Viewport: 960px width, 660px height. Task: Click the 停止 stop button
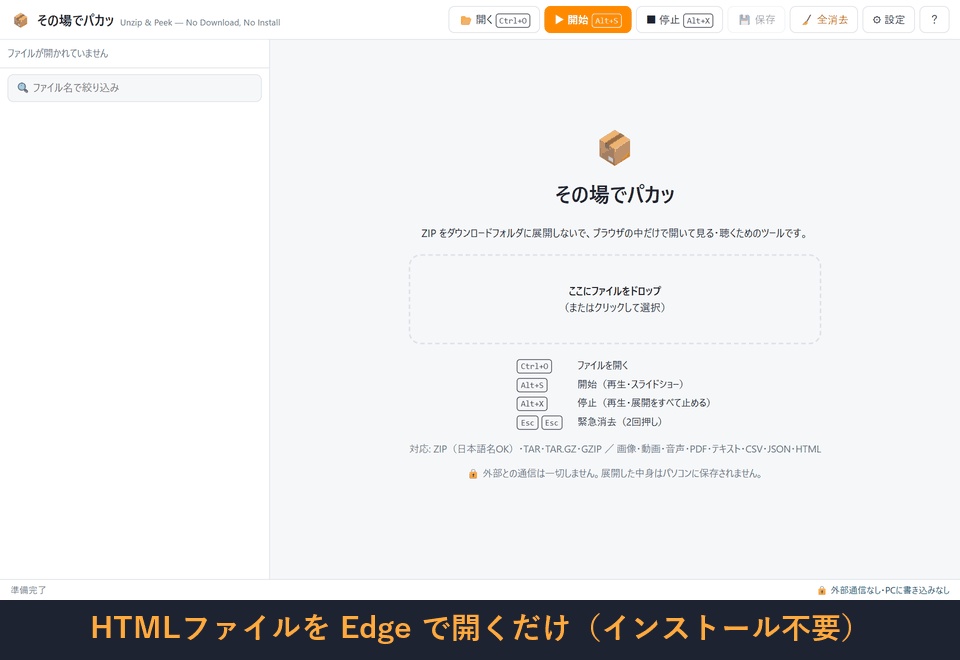679,20
